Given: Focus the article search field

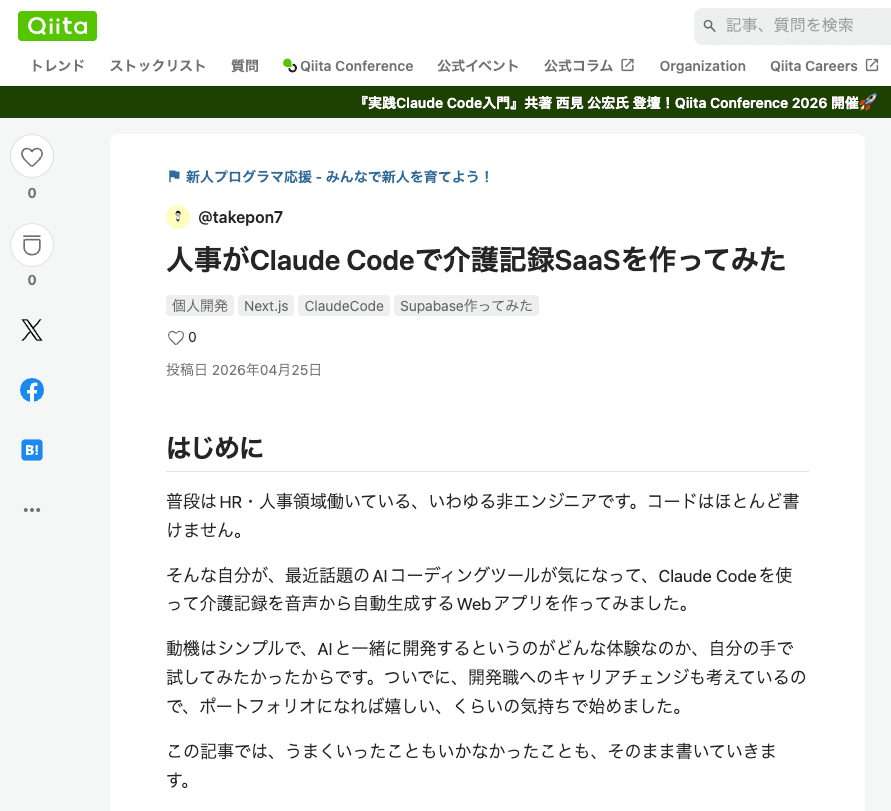Looking at the screenshot, I should pos(792,26).
